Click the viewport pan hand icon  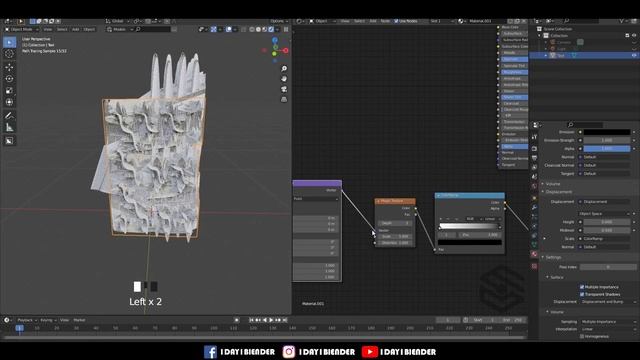pyautogui.click(x=284, y=79)
